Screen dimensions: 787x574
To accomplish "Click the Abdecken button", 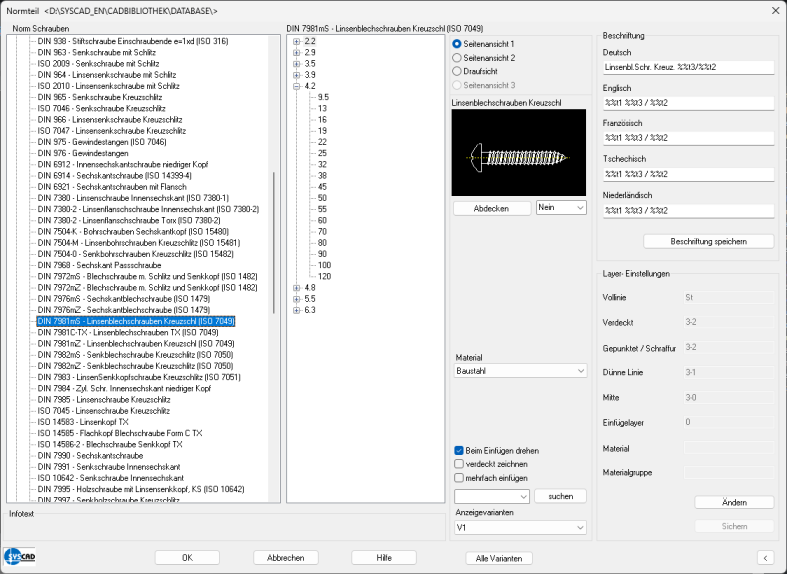I will (492, 208).
